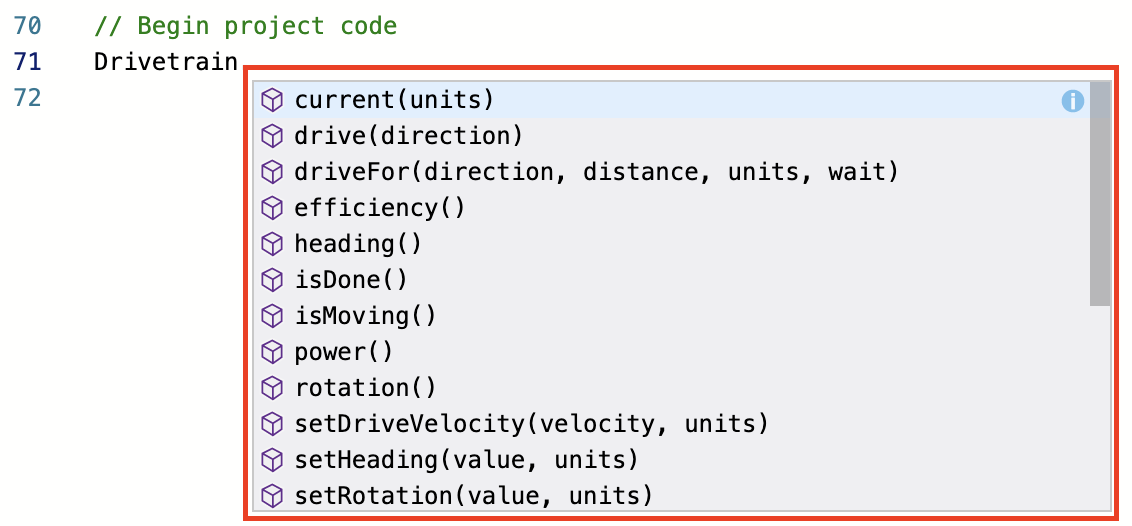Image resolution: width=1132 pixels, height=526 pixels.
Task: Place cursor after Drivetrain on line 71
Action: pos(238,62)
